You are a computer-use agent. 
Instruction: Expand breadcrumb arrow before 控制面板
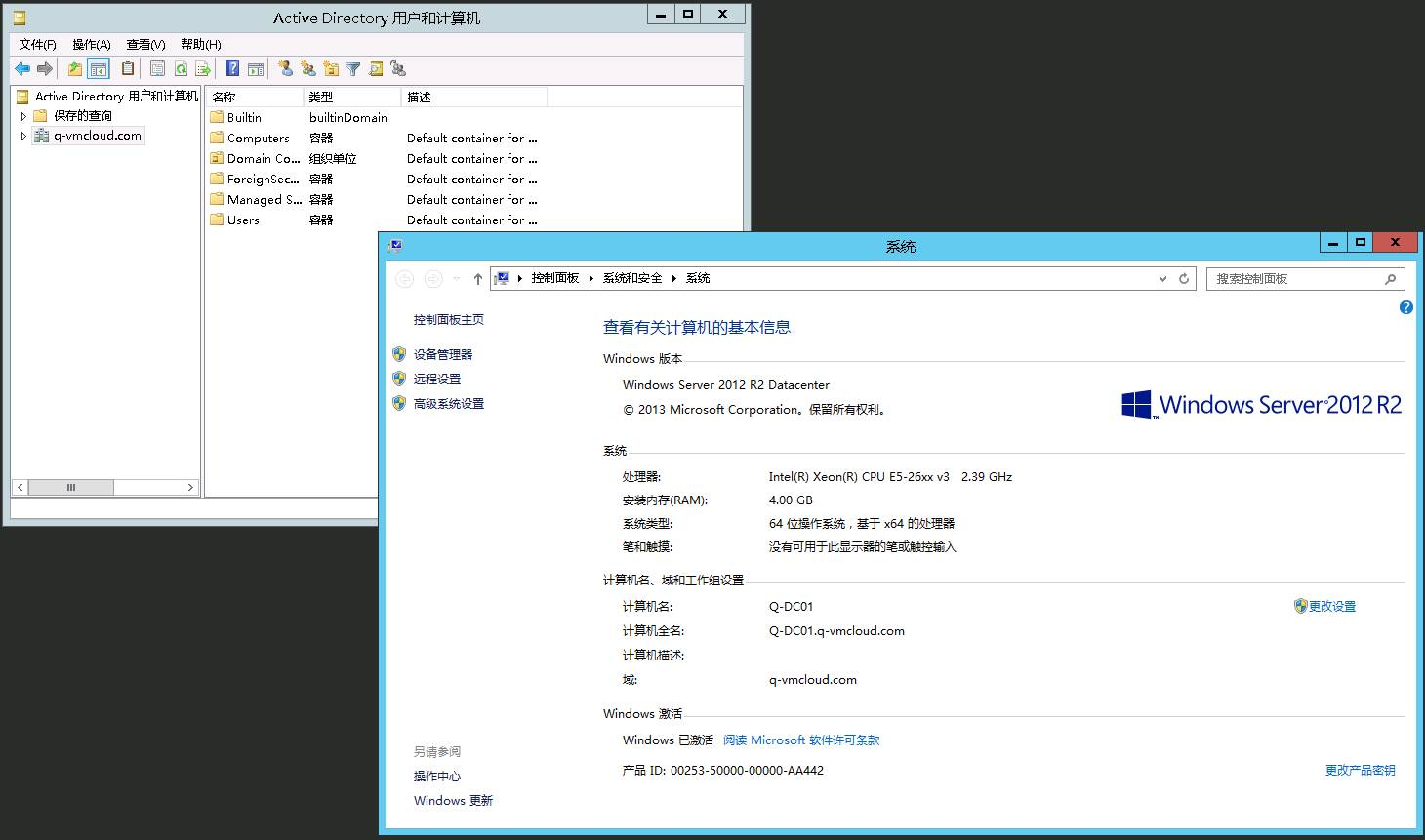click(521, 279)
